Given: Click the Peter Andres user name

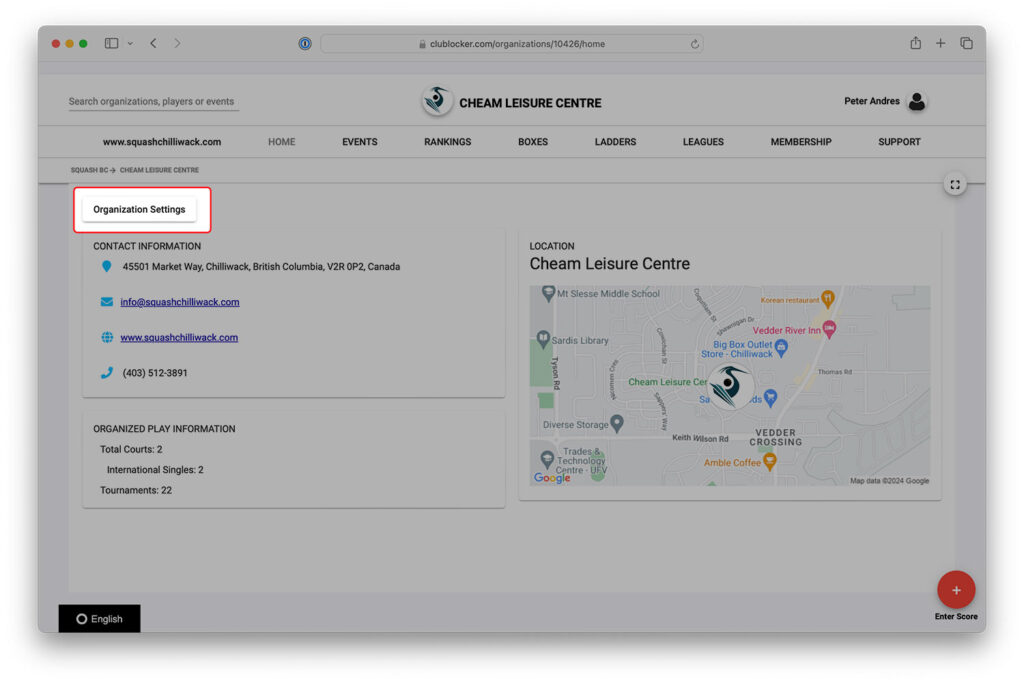Looking at the screenshot, I should point(871,101).
